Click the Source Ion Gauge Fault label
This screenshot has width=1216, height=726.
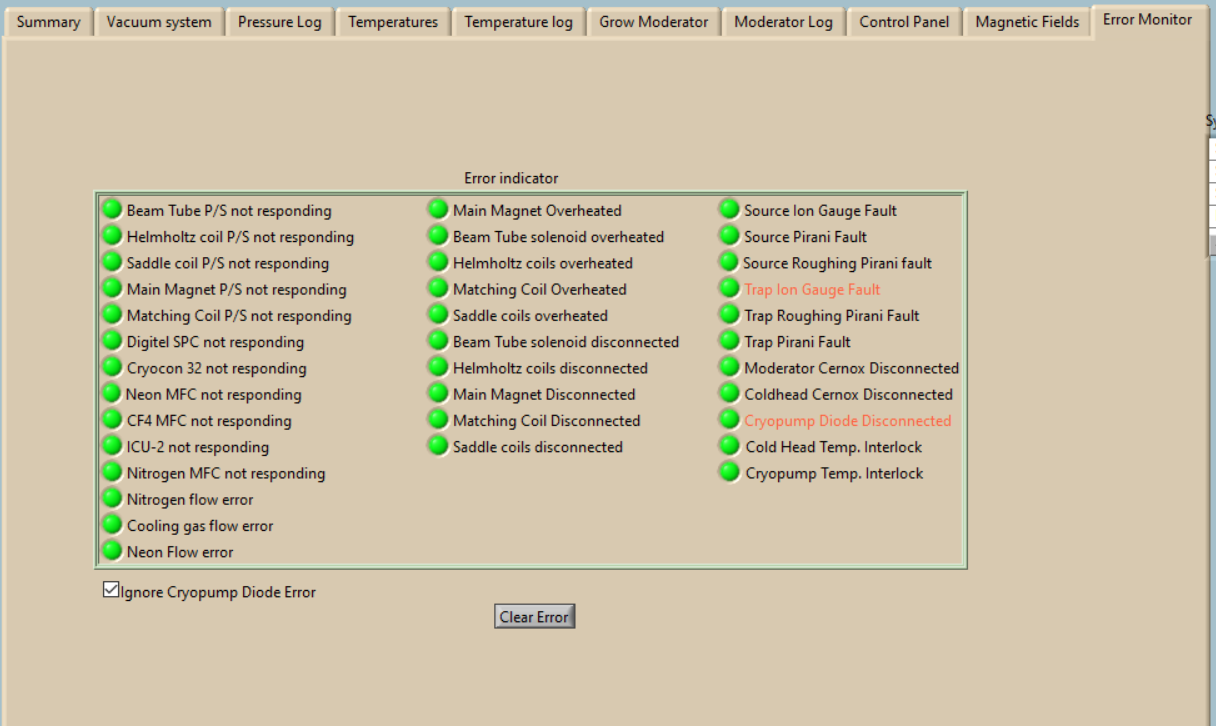coord(820,210)
